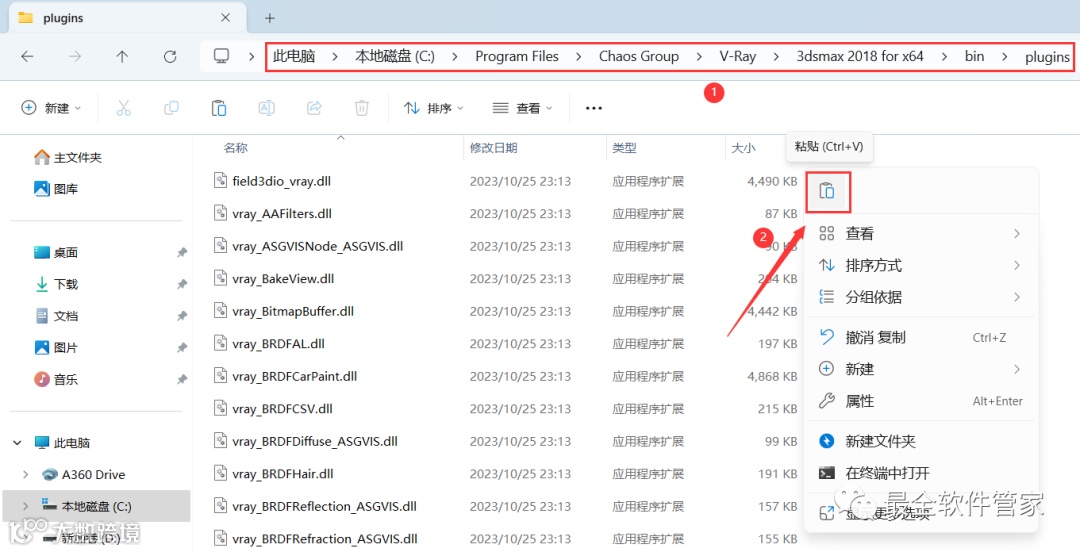Click the Copy icon in toolbar
This screenshot has height=552, width=1080.
pos(171,108)
